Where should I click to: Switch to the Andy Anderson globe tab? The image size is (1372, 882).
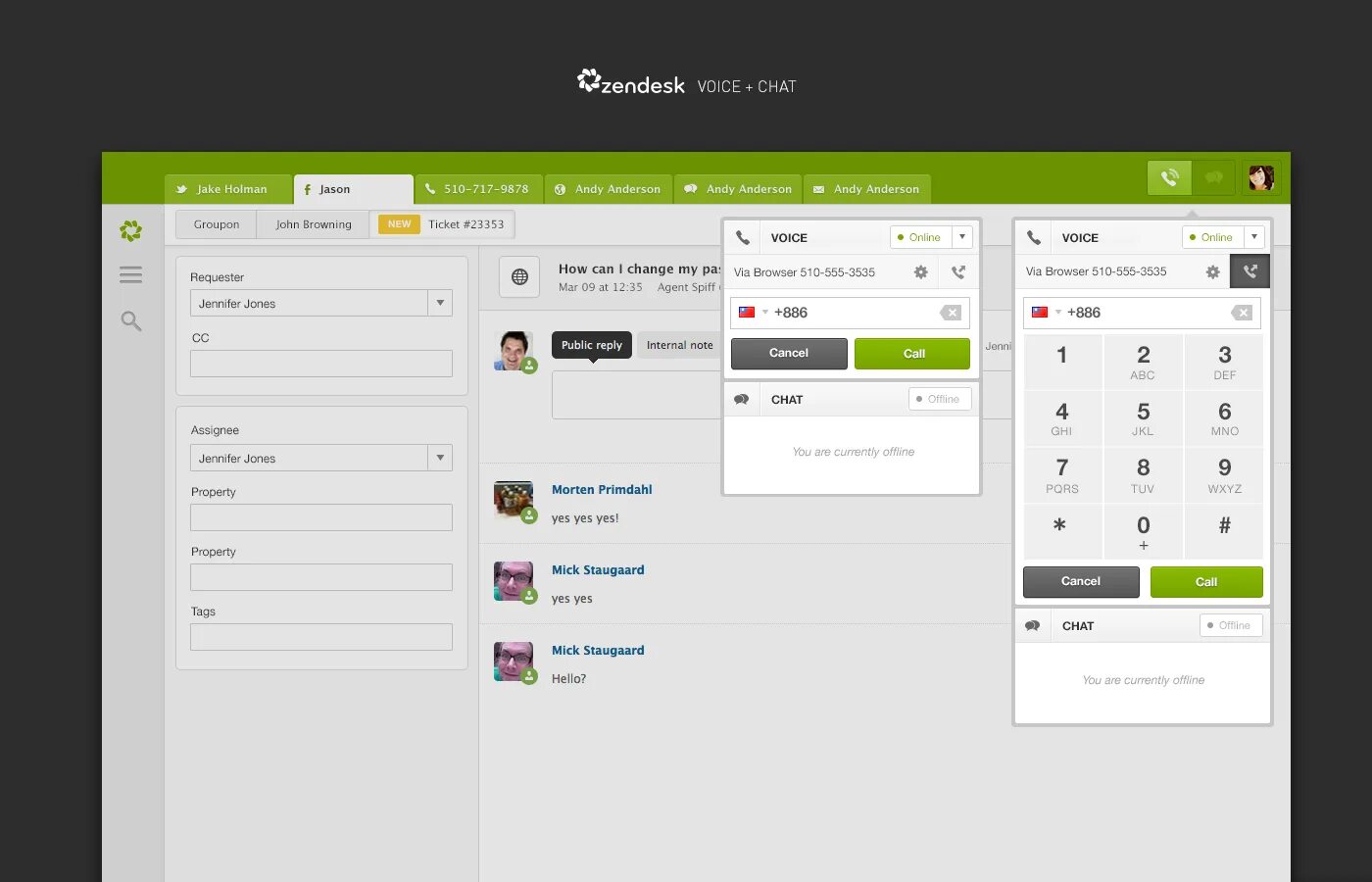click(x=609, y=189)
